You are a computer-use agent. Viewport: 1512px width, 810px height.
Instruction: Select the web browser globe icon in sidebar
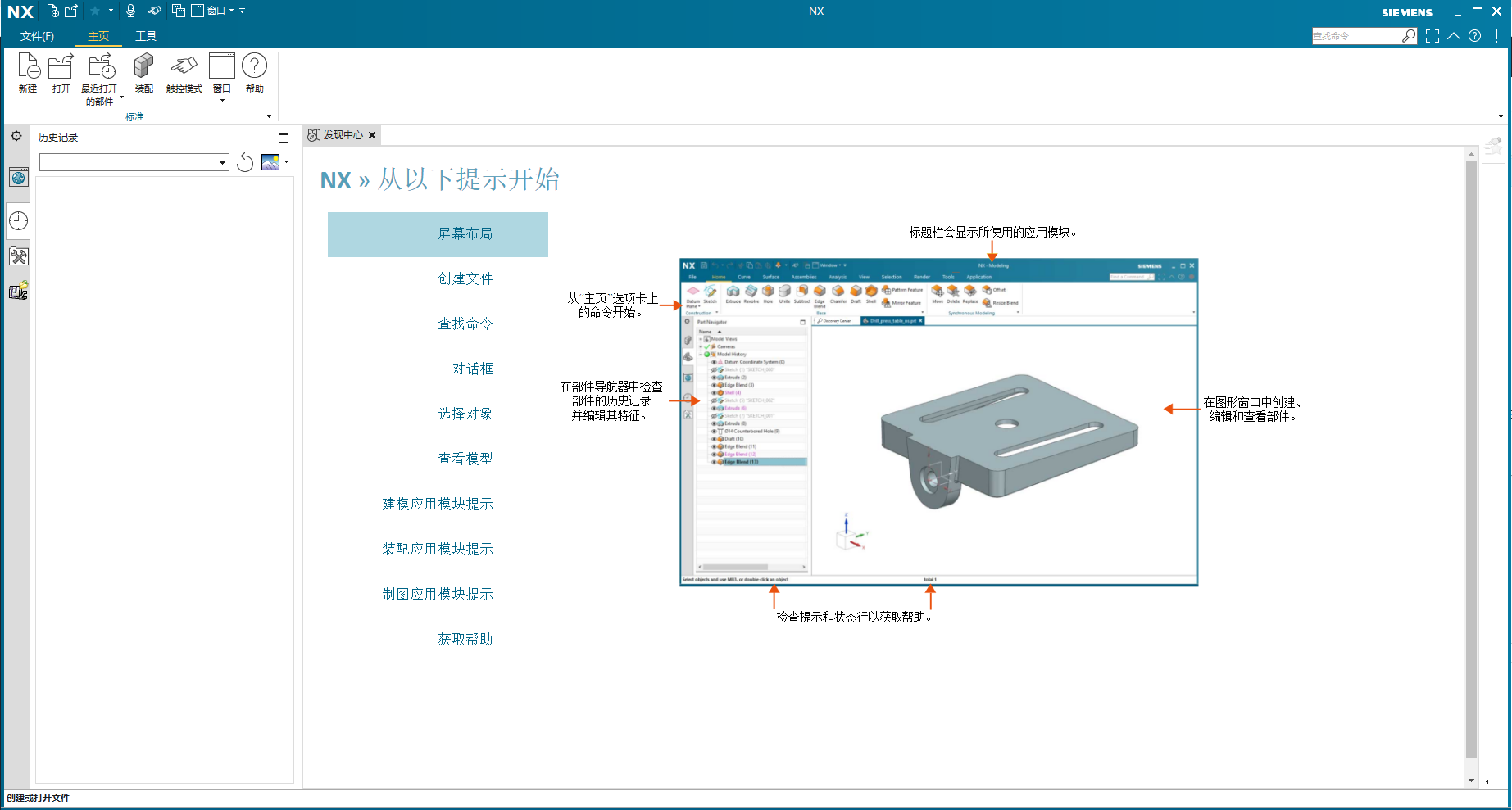18,177
